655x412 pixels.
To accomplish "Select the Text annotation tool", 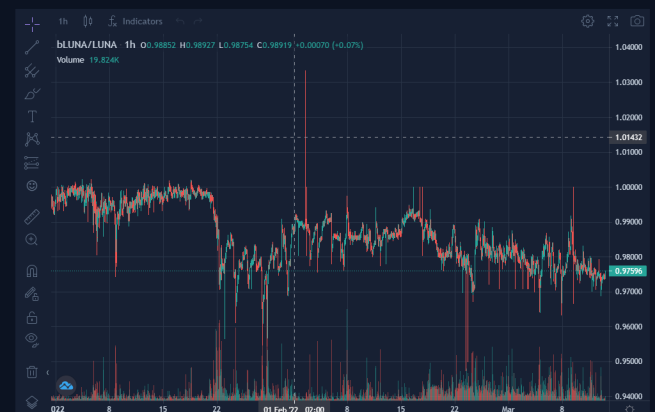I will [32, 116].
